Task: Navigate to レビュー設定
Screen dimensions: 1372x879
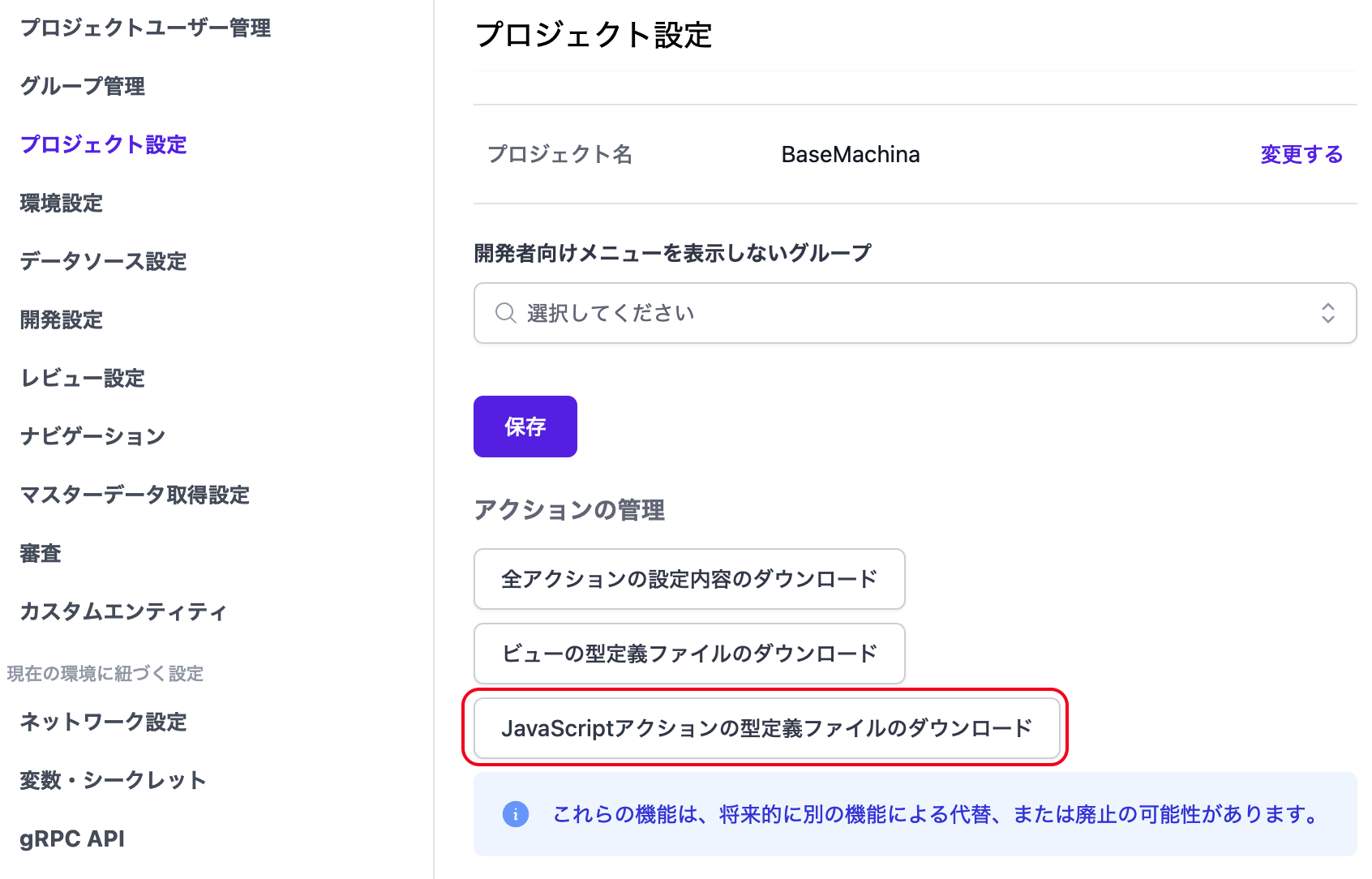Action: click(x=83, y=378)
